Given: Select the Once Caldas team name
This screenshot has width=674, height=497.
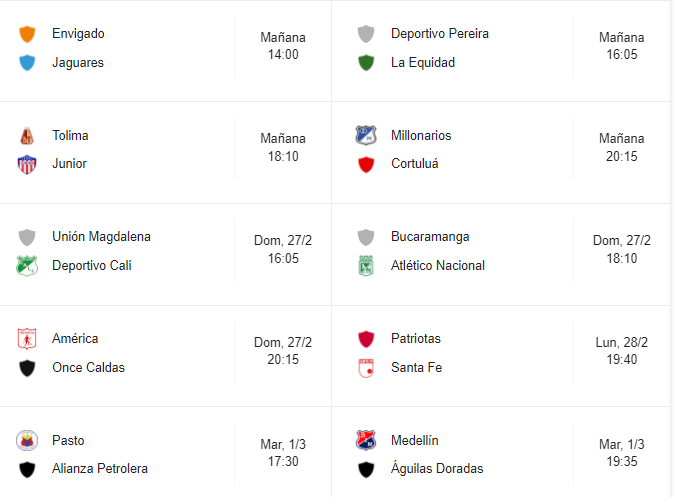Looking at the screenshot, I should 89,368.
